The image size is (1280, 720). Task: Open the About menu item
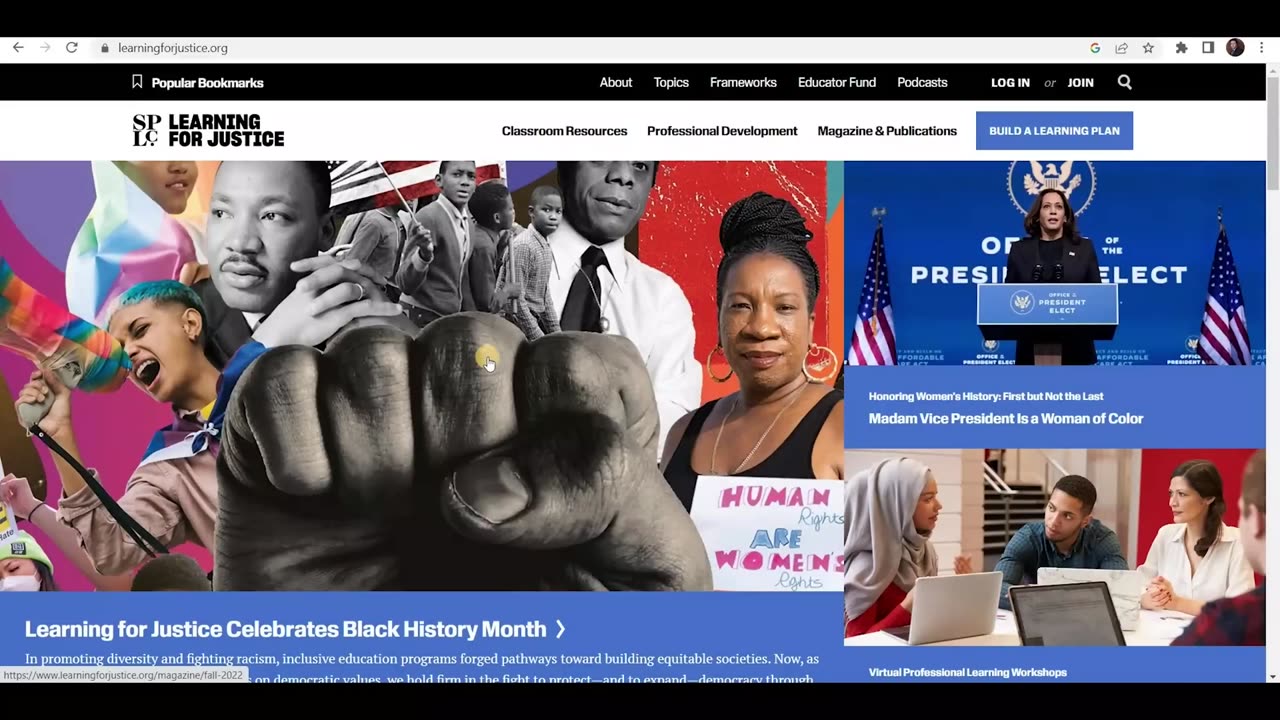[616, 82]
